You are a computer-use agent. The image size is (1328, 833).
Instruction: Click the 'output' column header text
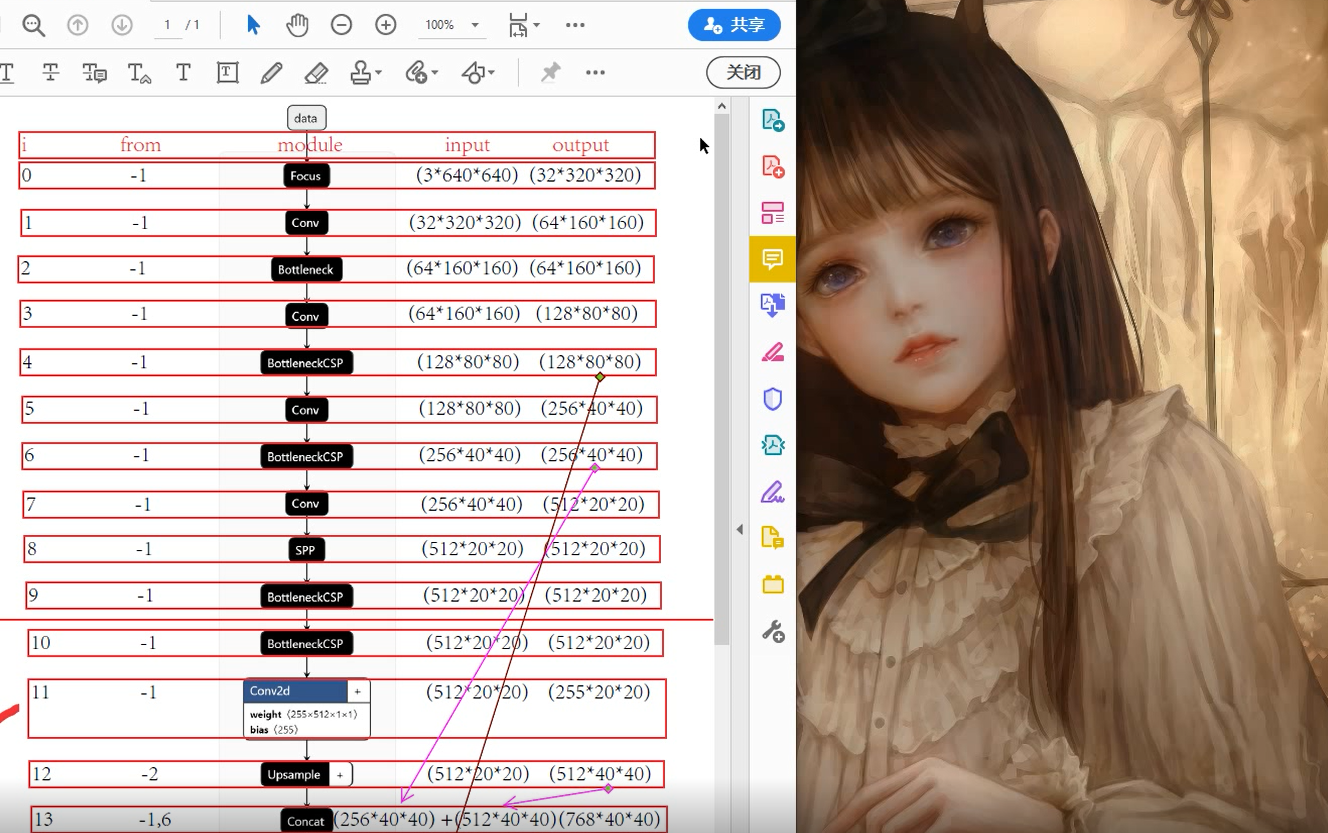point(581,145)
